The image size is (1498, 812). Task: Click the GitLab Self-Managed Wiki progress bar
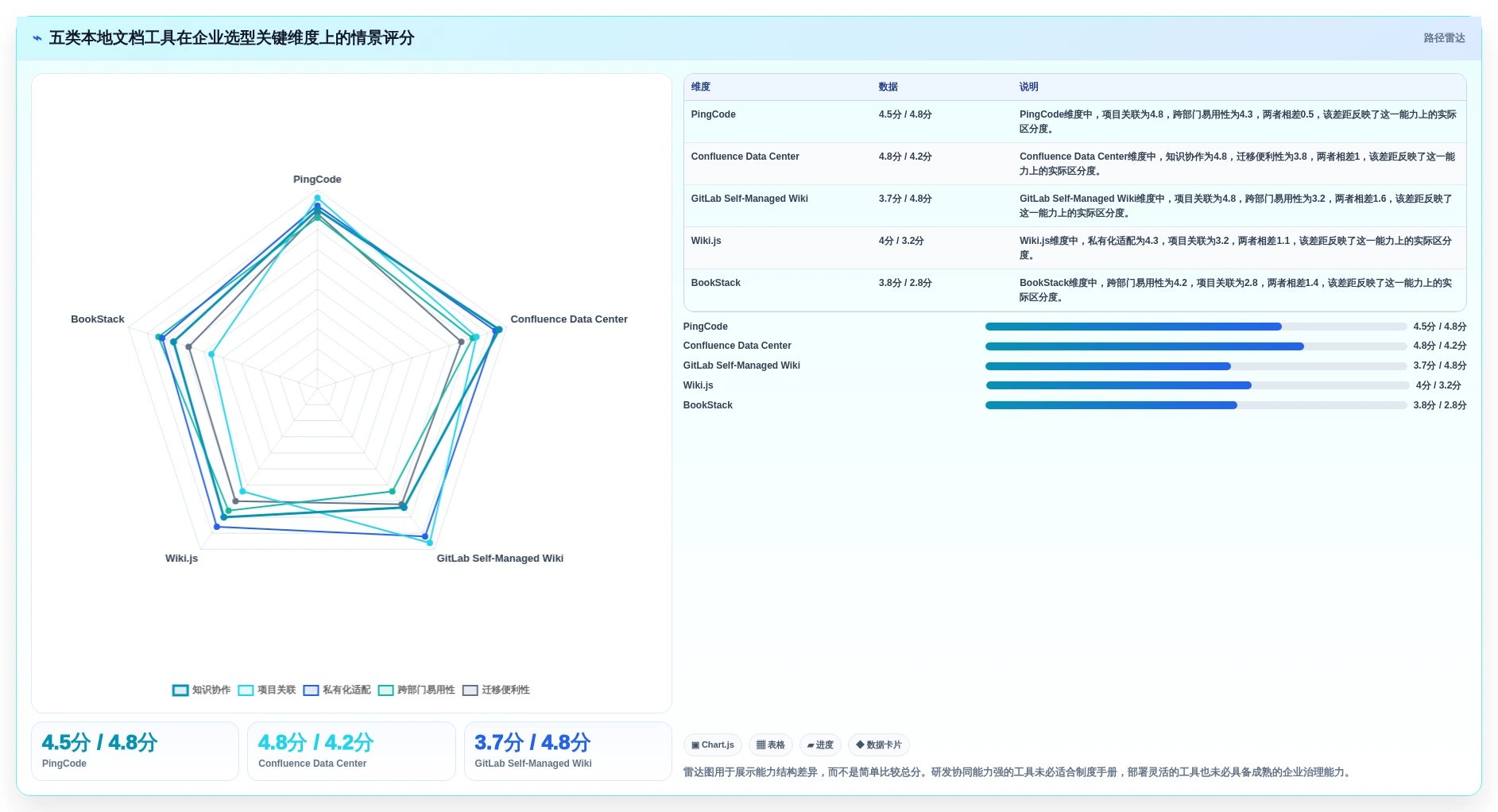pyautogui.click(x=1196, y=366)
